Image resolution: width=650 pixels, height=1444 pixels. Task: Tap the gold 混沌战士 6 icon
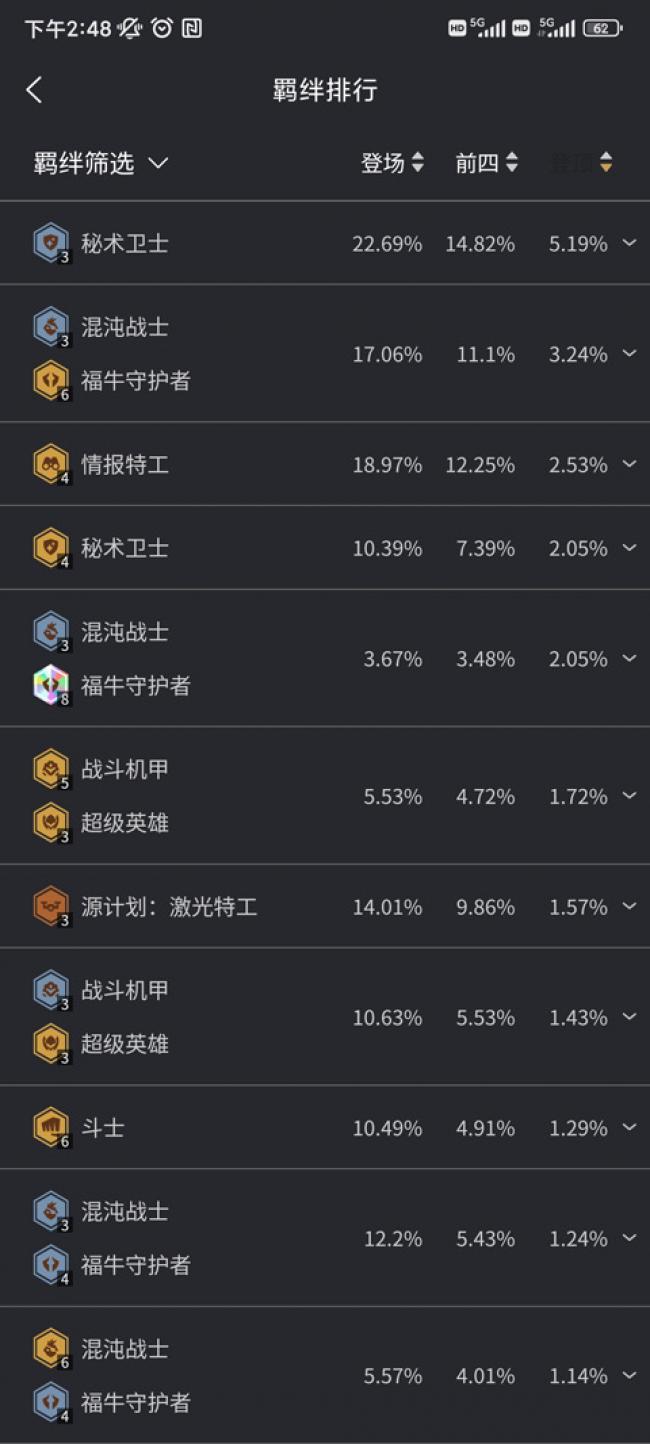51,1348
